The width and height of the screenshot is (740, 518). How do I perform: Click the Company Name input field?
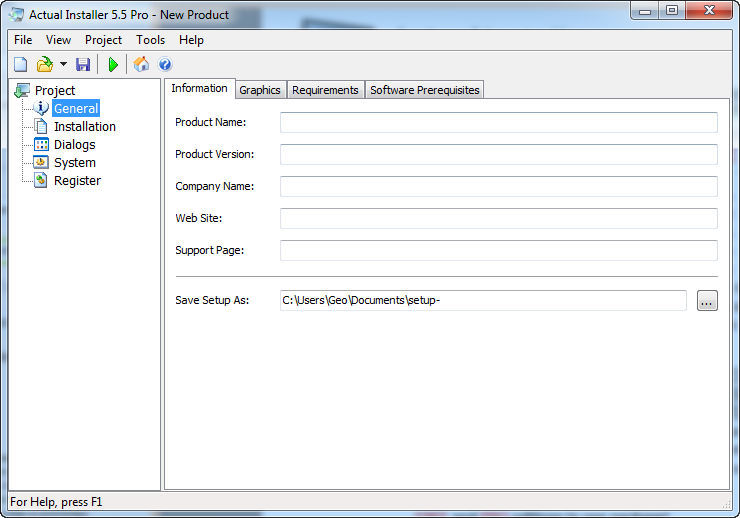(499, 186)
